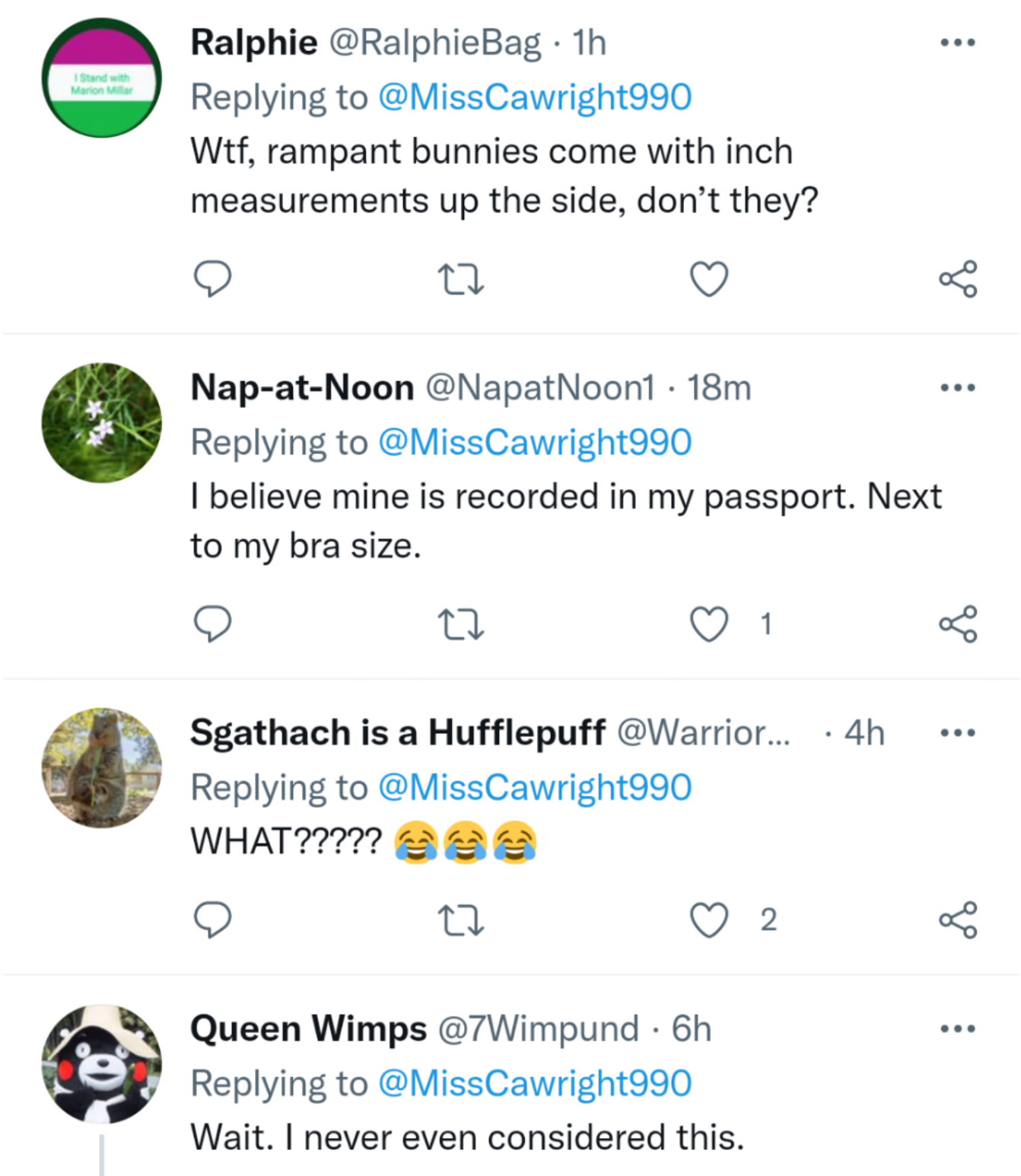Open more options on Nap-at-Noon's tweet
Image resolution: width=1021 pixels, height=1176 pixels.
(x=958, y=387)
